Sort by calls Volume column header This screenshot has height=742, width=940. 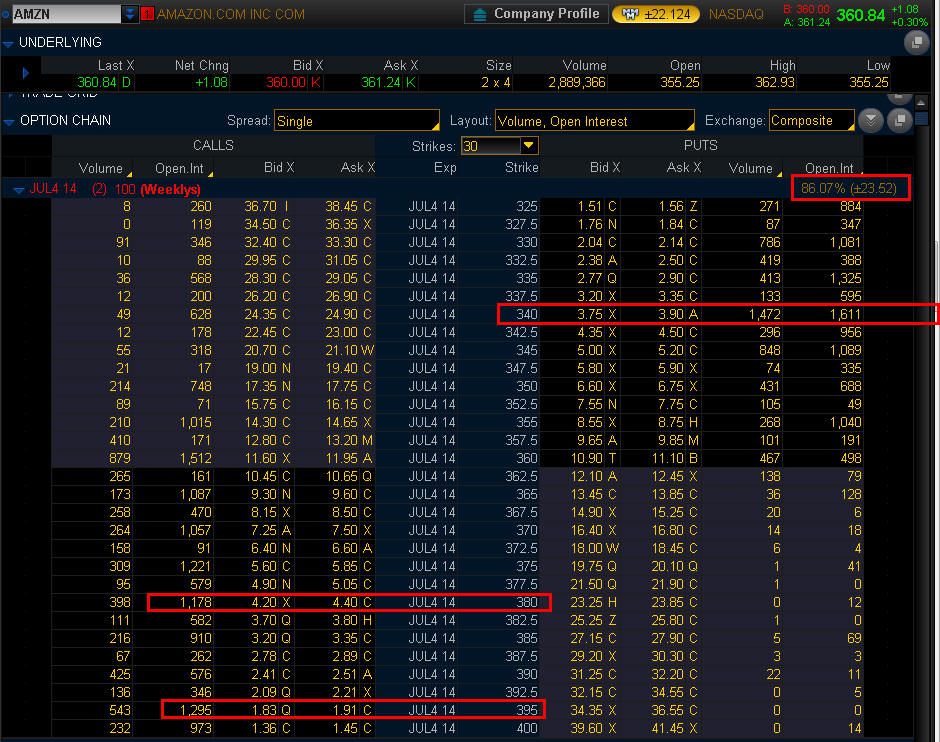100,168
